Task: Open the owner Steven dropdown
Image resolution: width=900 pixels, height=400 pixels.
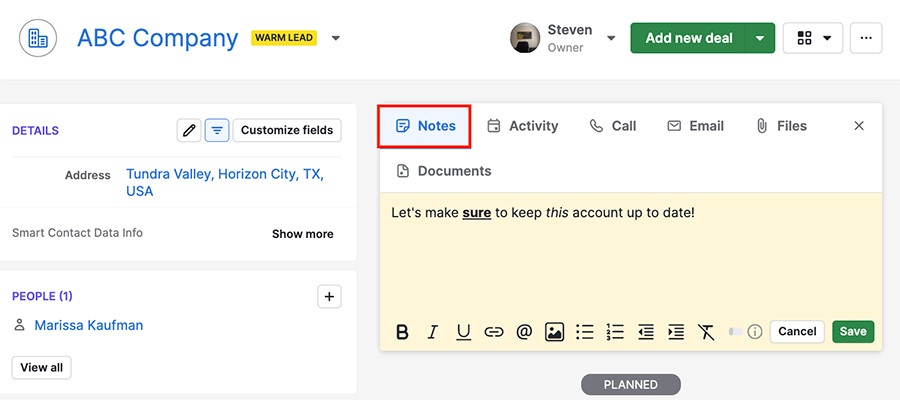Action: click(x=611, y=38)
